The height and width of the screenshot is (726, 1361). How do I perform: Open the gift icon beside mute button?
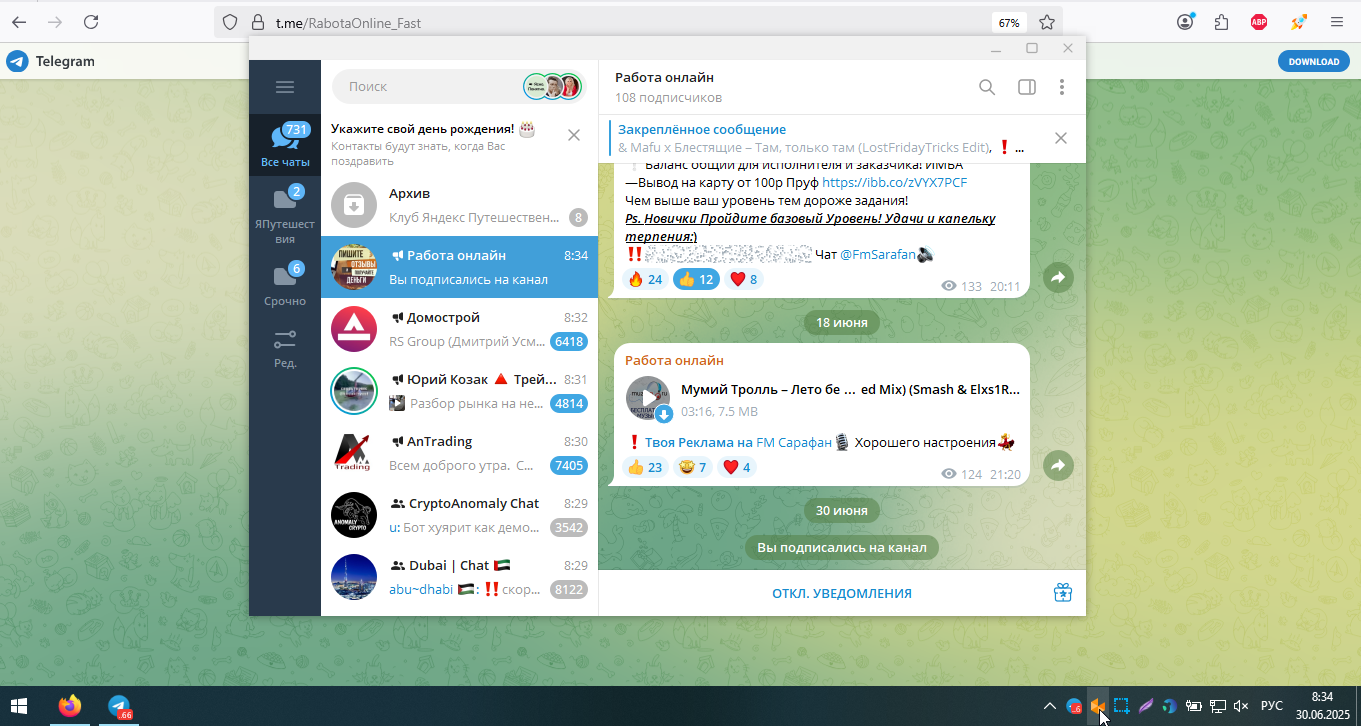pos(1063,593)
